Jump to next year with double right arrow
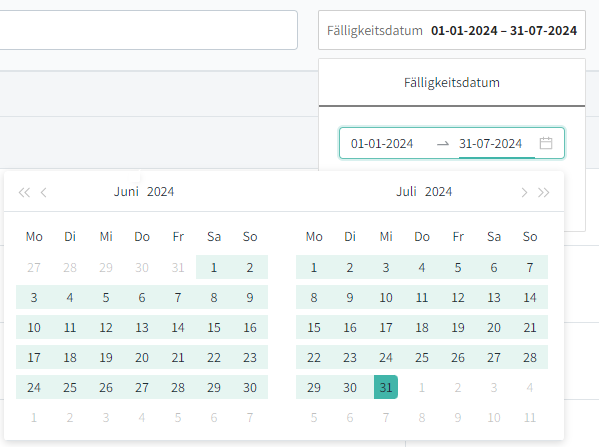Screen dimensions: 599x447 click(544, 192)
